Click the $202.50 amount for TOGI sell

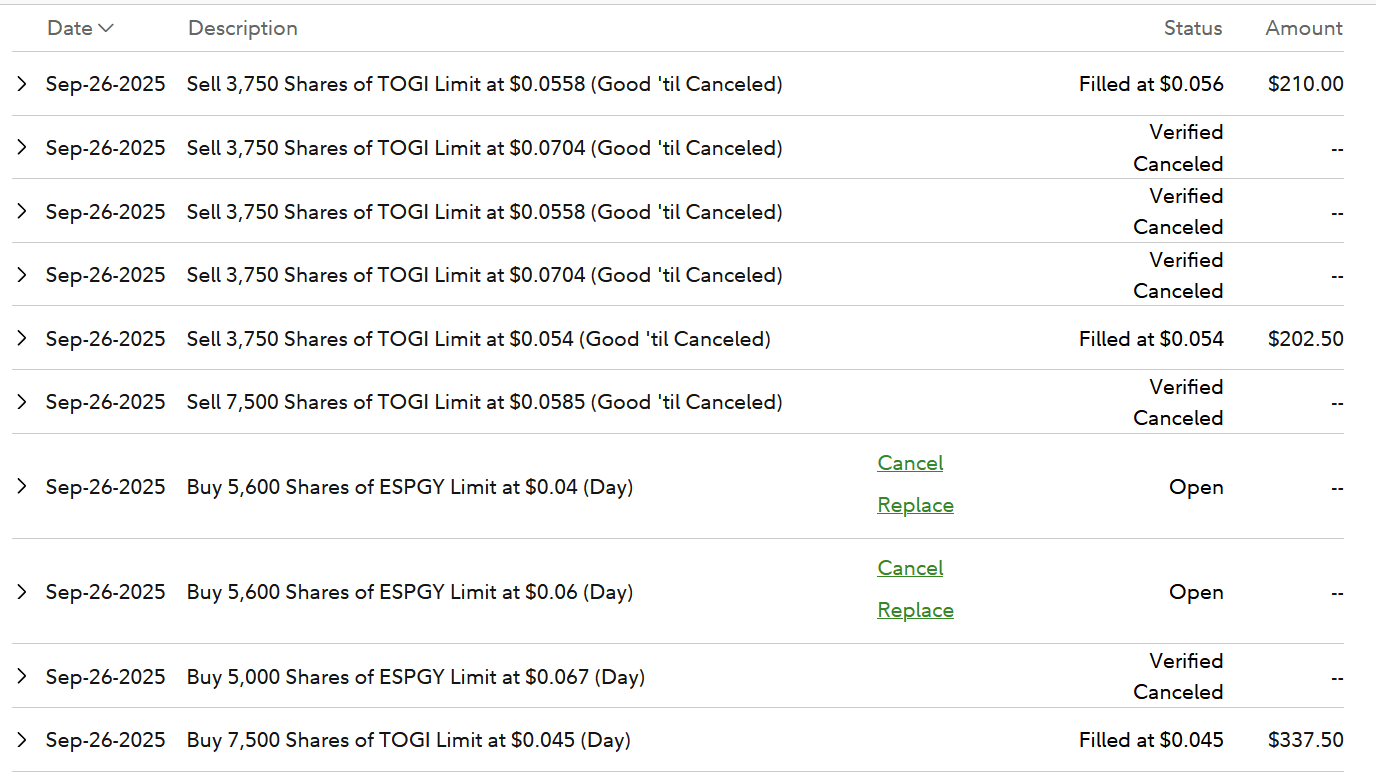point(1305,339)
